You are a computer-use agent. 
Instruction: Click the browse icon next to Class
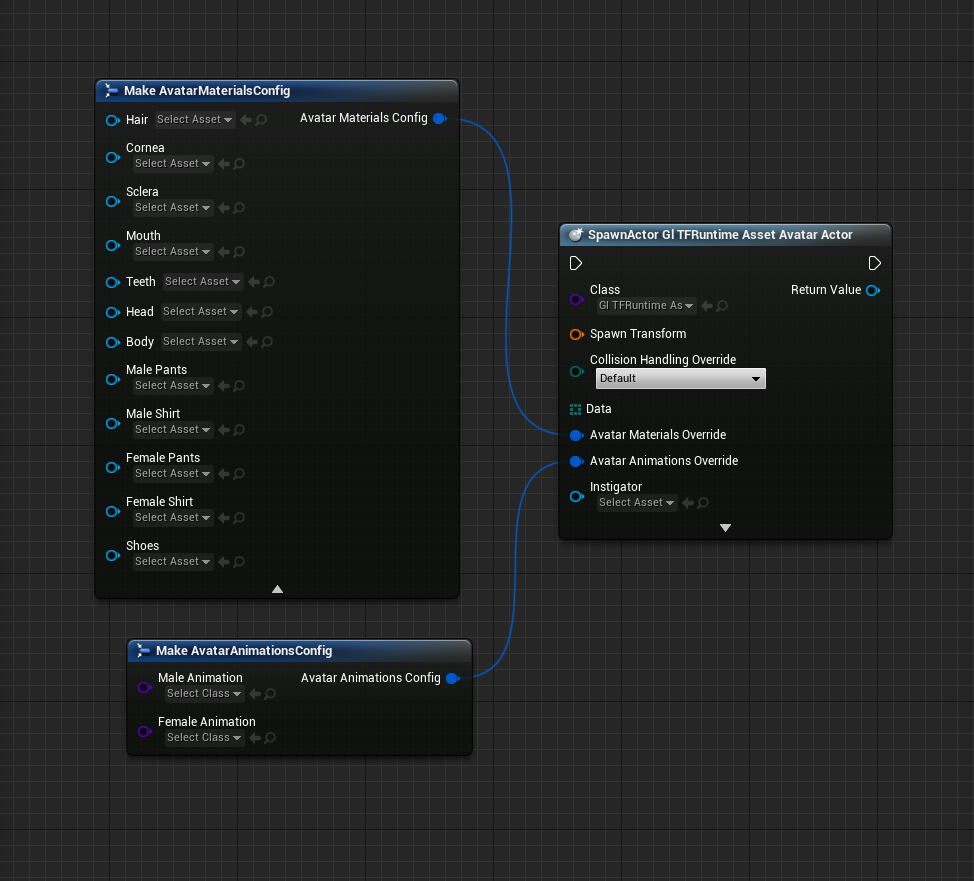pos(722,306)
